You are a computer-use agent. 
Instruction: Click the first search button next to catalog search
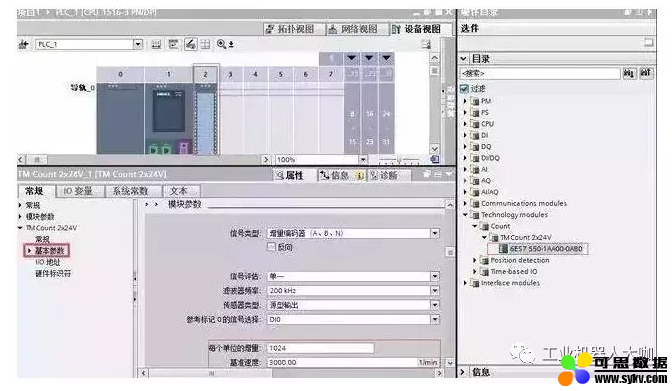coord(629,74)
